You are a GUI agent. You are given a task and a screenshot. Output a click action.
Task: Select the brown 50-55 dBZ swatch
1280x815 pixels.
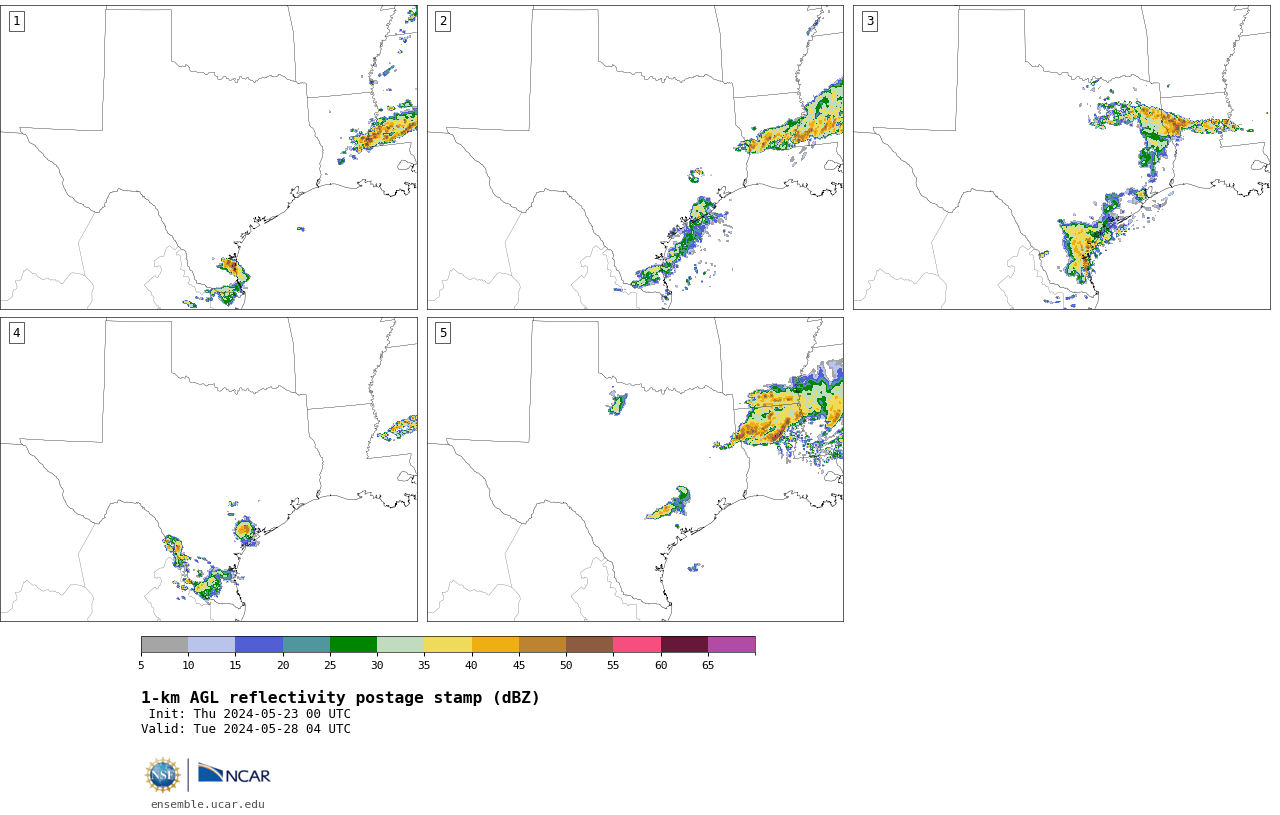590,644
